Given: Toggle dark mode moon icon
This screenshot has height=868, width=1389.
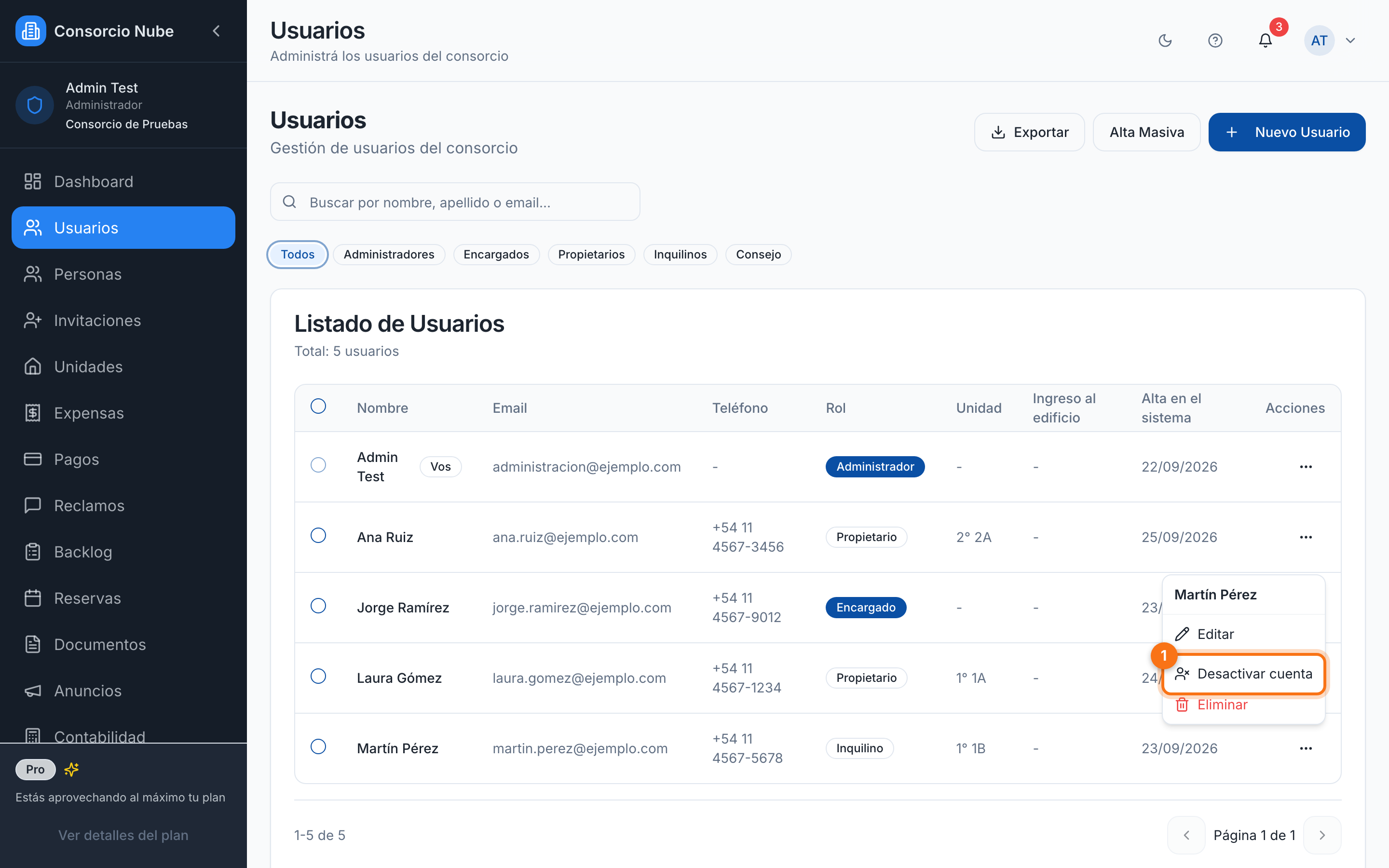Looking at the screenshot, I should click(x=1165, y=40).
